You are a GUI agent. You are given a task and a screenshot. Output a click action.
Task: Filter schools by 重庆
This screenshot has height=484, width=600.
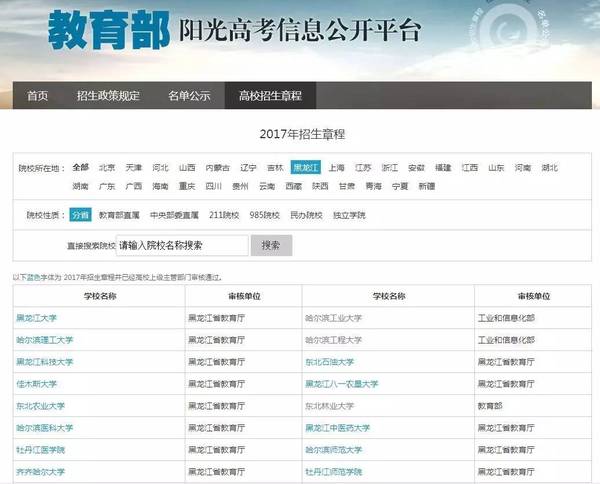coord(187,186)
